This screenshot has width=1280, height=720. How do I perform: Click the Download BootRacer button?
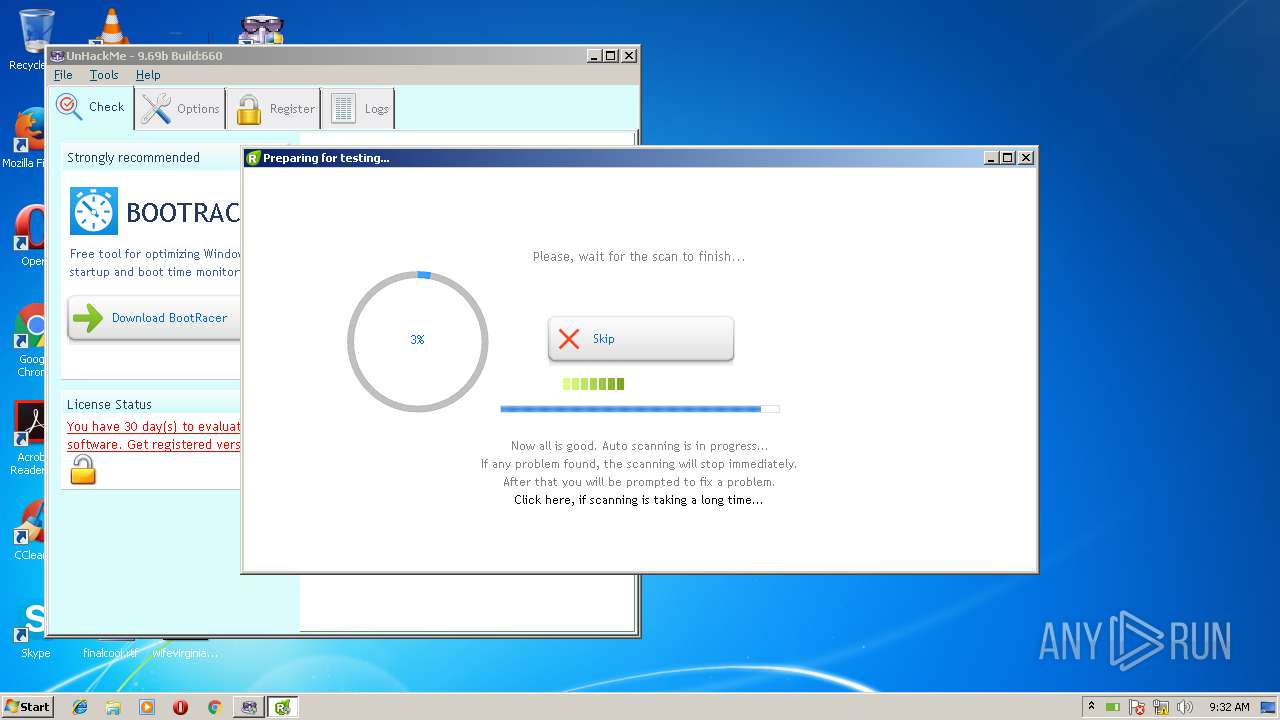point(154,318)
